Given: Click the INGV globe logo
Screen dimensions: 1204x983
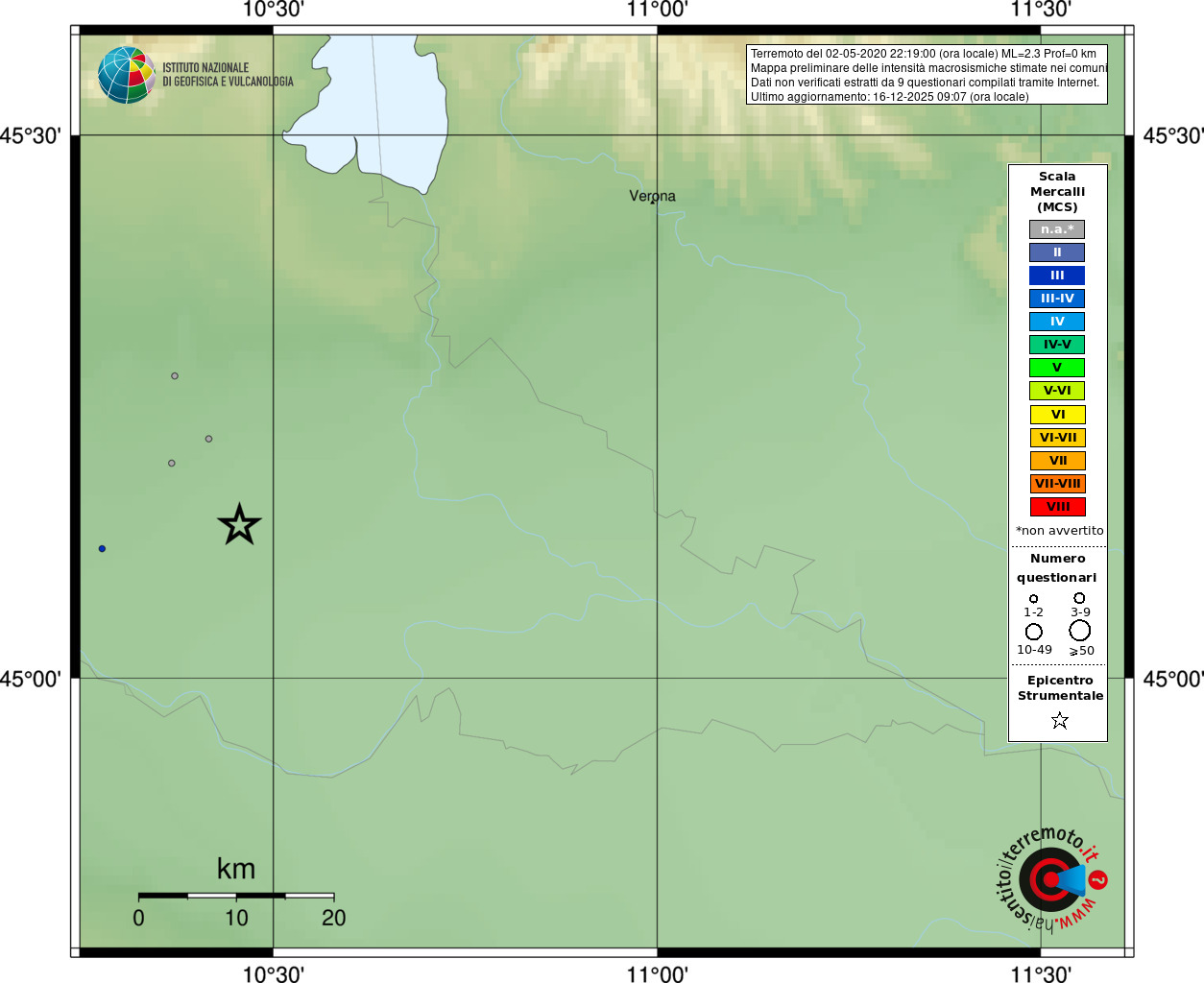Looking at the screenshot, I should [127, 75].
